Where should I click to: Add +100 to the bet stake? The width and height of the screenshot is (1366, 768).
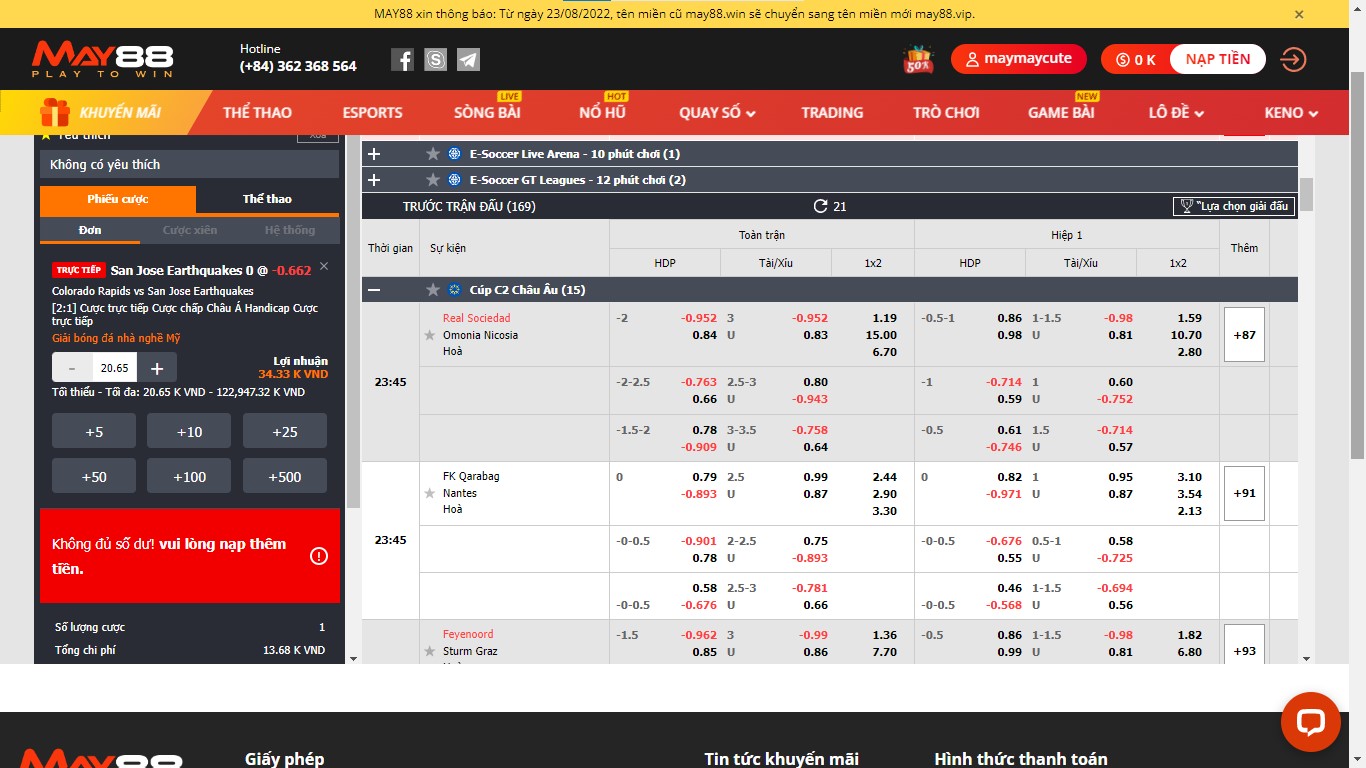pos(189,477)
